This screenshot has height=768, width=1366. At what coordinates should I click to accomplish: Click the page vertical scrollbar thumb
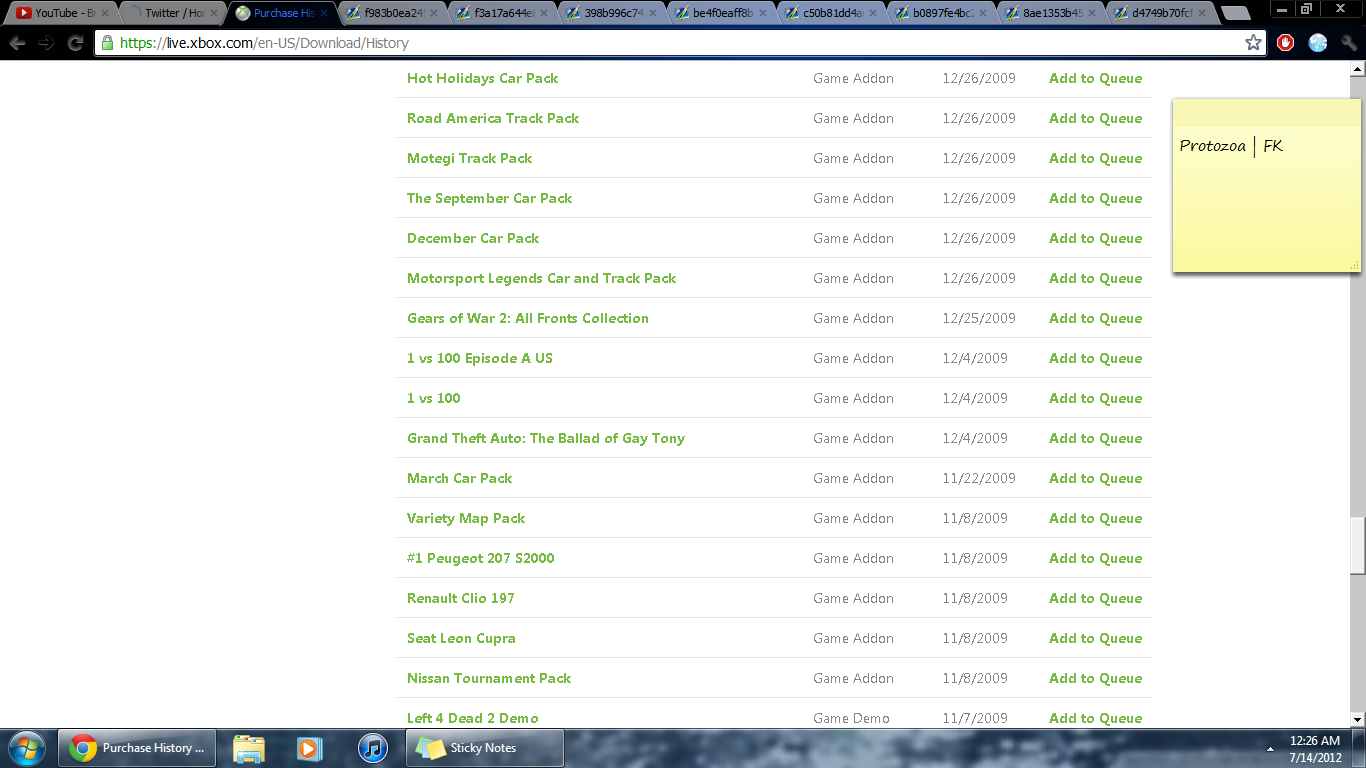click(x=1357, y=546)
